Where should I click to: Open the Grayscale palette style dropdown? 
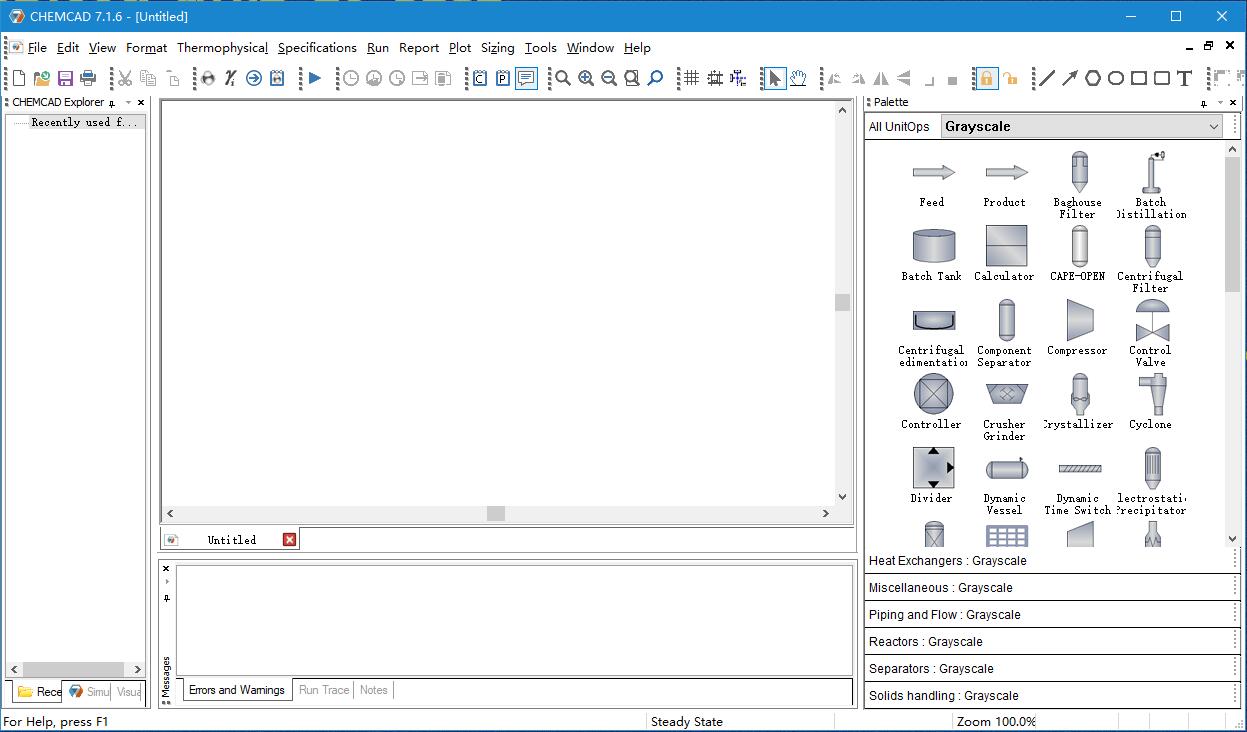pos(1212,126)
